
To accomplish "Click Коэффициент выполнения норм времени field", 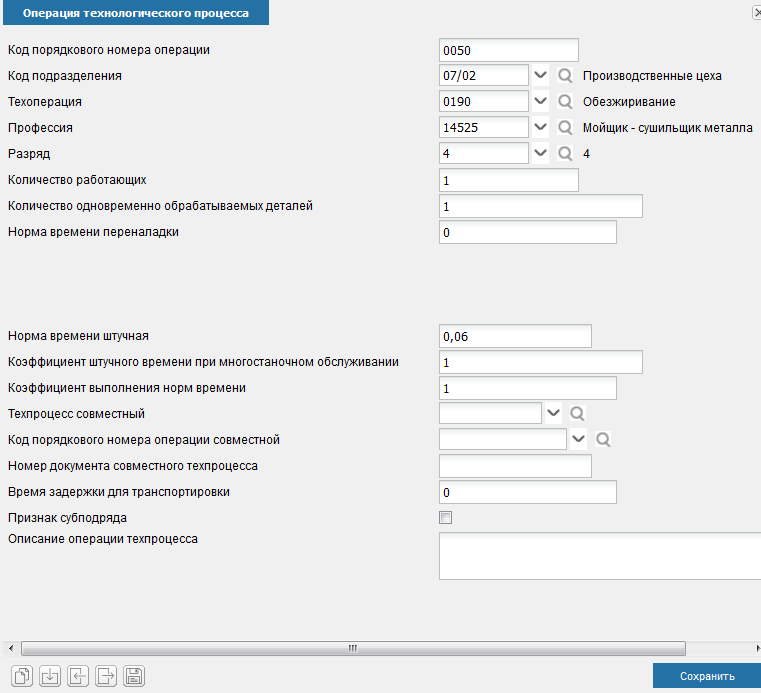I will (x=528, y=388).
